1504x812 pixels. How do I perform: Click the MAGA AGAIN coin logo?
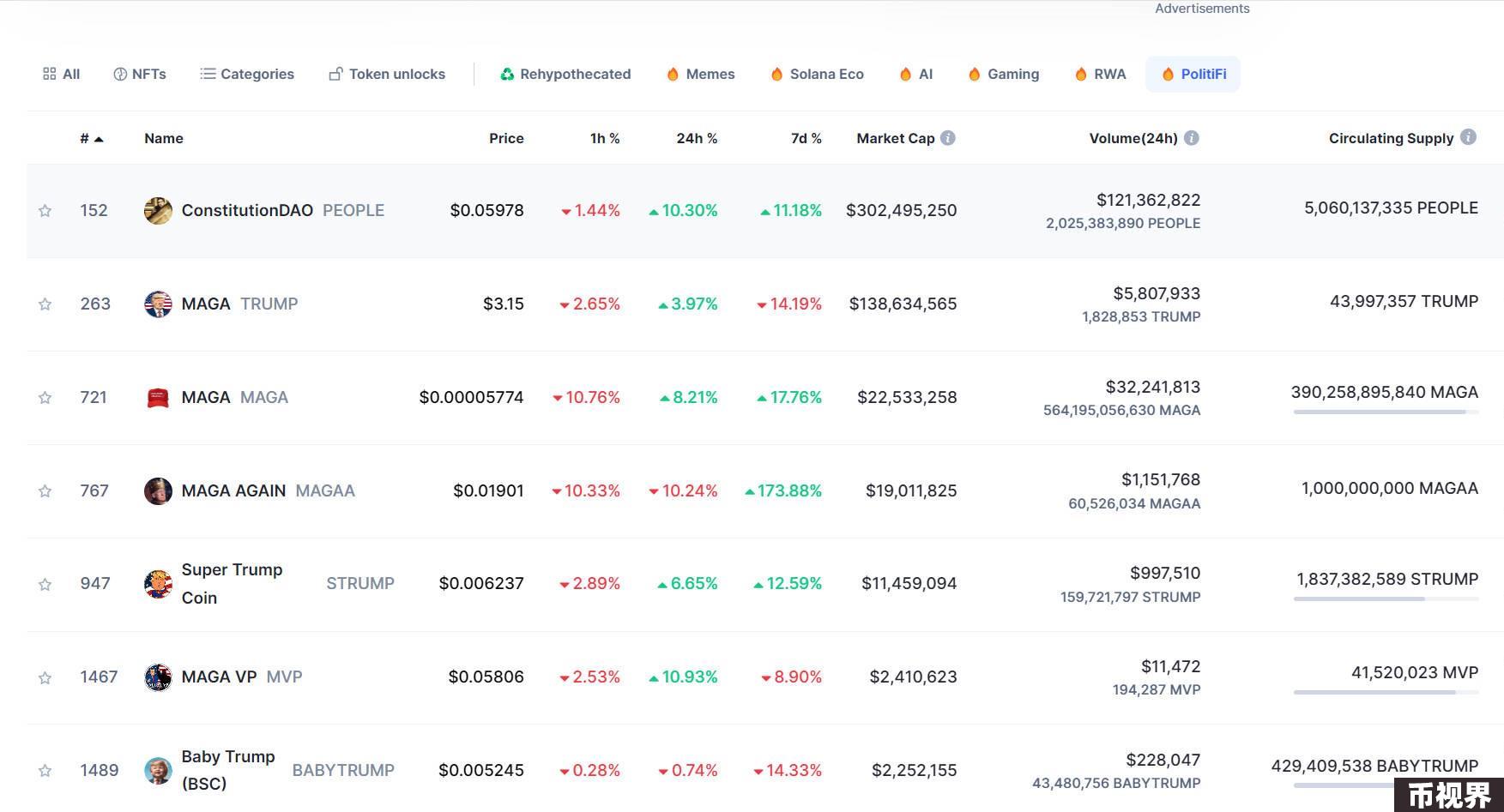(x=158, y=490)
